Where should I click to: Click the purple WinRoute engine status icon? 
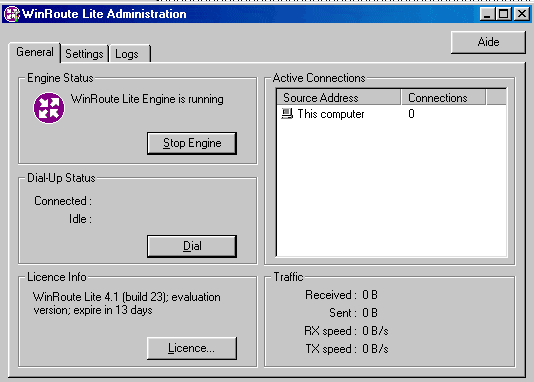49,108
